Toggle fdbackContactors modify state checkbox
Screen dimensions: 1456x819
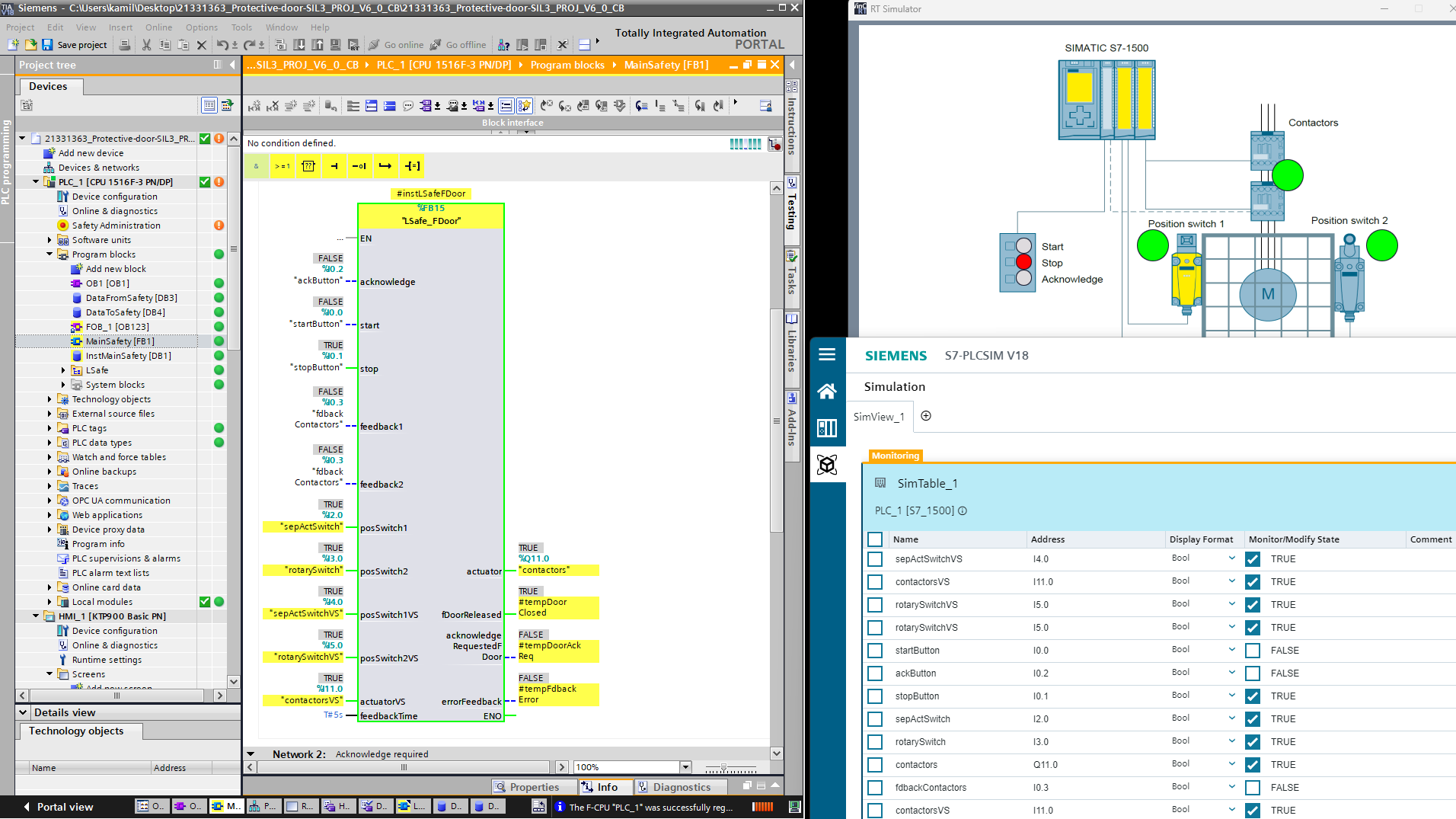coord(1253,788)
